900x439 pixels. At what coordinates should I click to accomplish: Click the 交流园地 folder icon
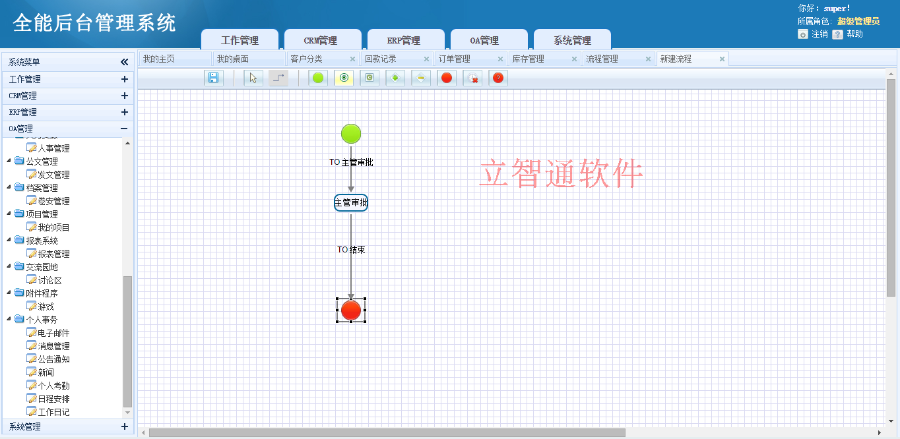[x=20, y=267]
